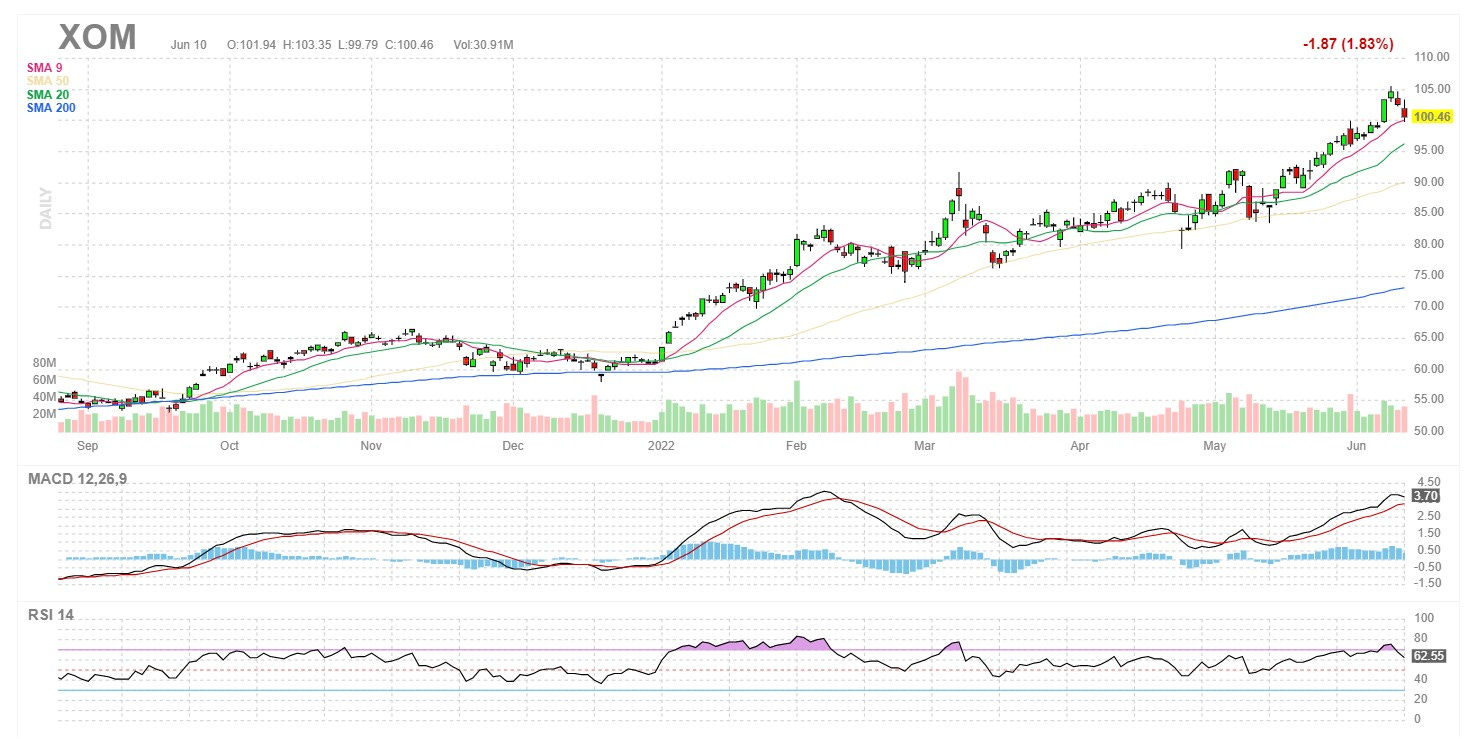Click the high price H:103.35
The image size is (1482, 739).
pyautogui.click(x=307, y=45)
